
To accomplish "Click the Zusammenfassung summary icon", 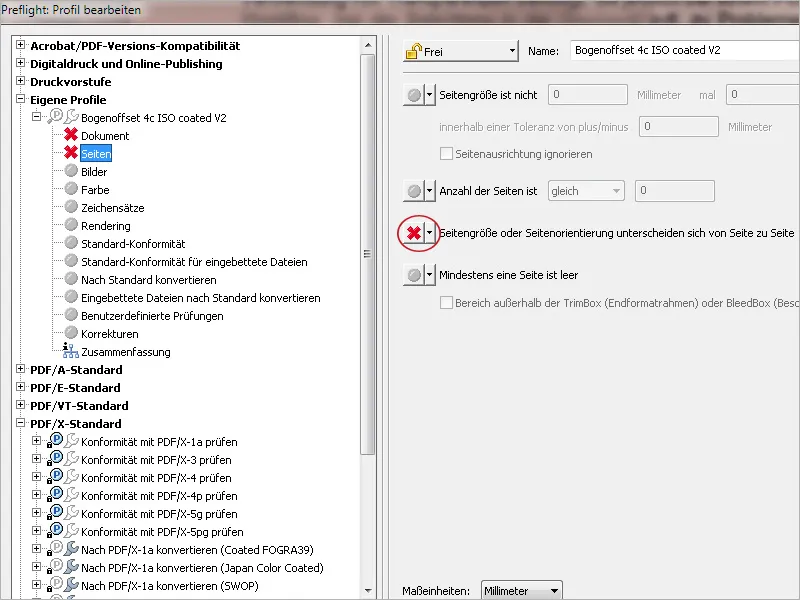I will pyautogui.click(x=68, y=349).
